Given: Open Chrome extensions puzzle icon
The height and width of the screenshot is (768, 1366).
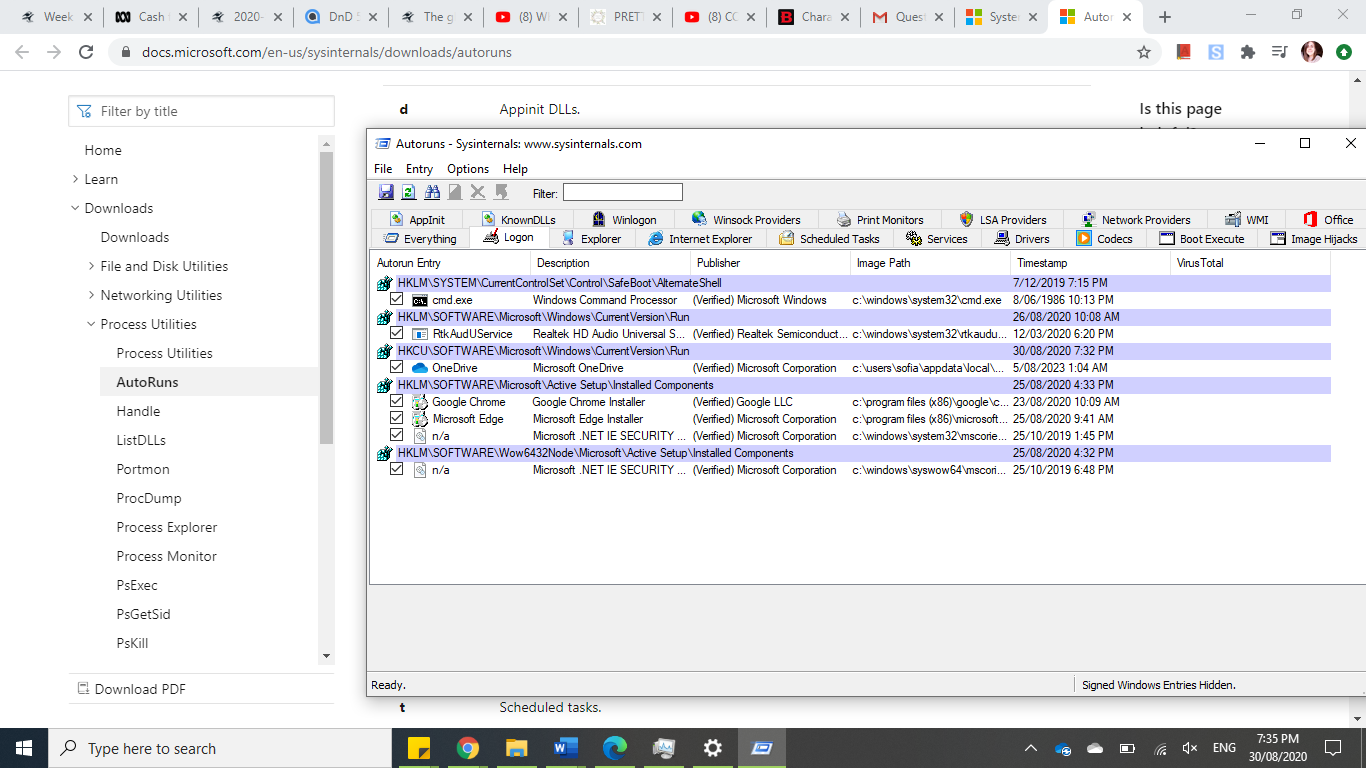Looking at the screenshot, I should tap(1247, 52).
